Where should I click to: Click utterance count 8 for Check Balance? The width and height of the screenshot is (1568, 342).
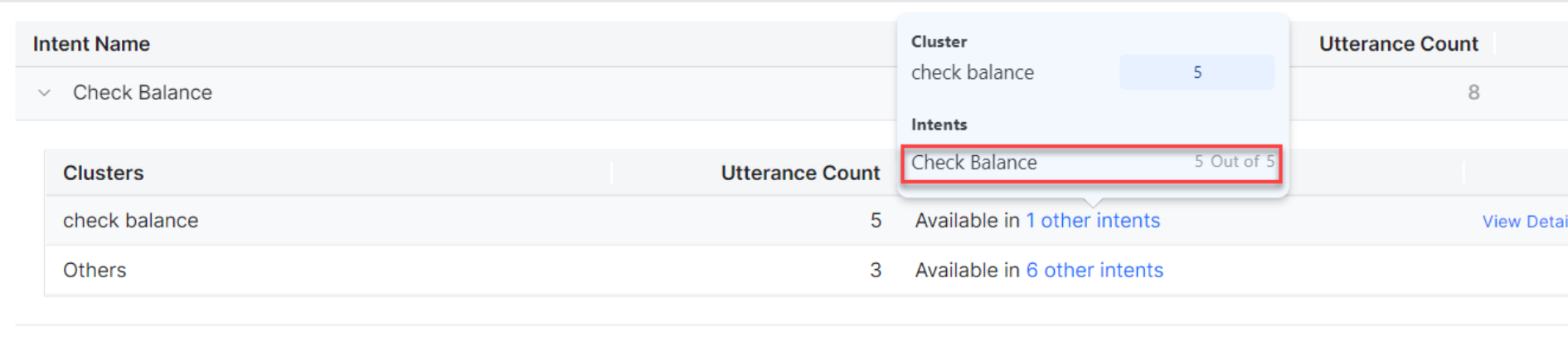(x=1473, y=93)
